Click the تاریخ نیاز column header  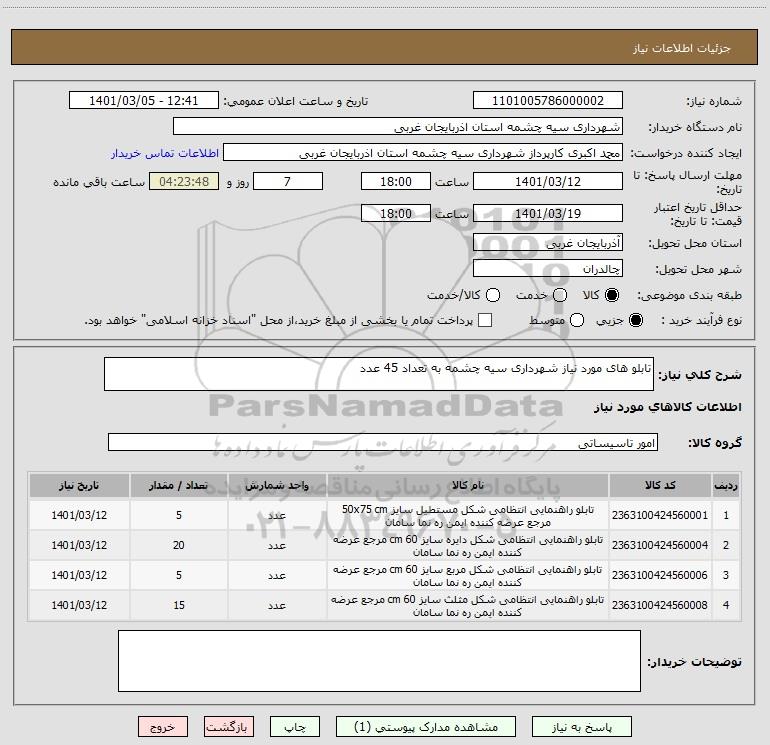pyautogui.click(x=79, y=485)
